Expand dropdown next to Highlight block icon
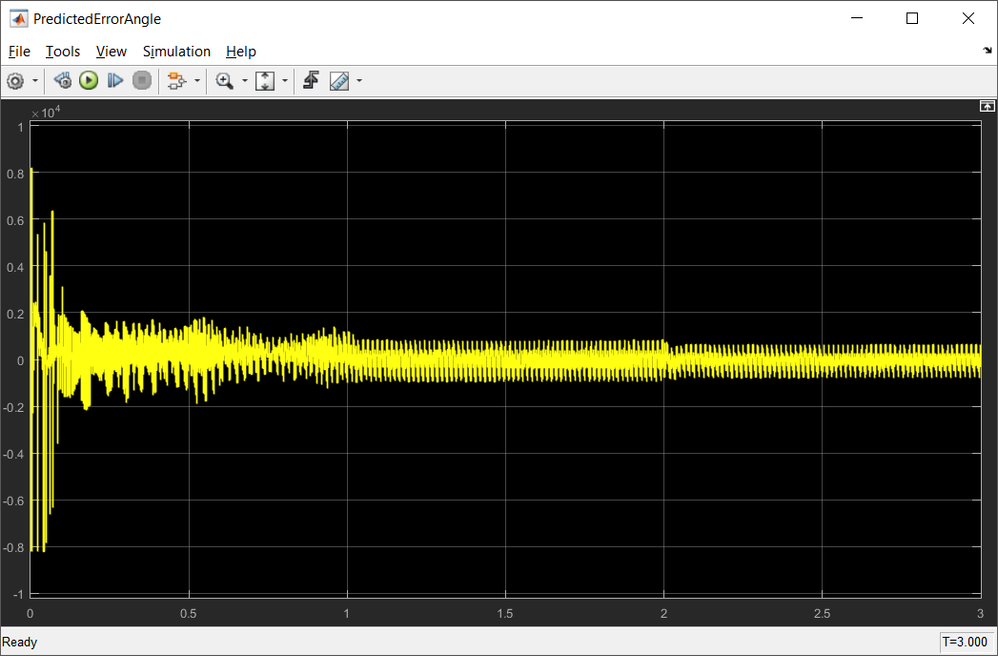 [197, 81]
